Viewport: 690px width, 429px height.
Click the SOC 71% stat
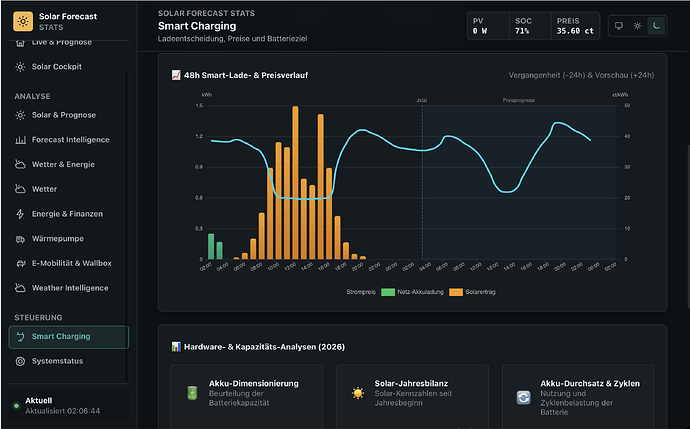(x=530, y=26)
